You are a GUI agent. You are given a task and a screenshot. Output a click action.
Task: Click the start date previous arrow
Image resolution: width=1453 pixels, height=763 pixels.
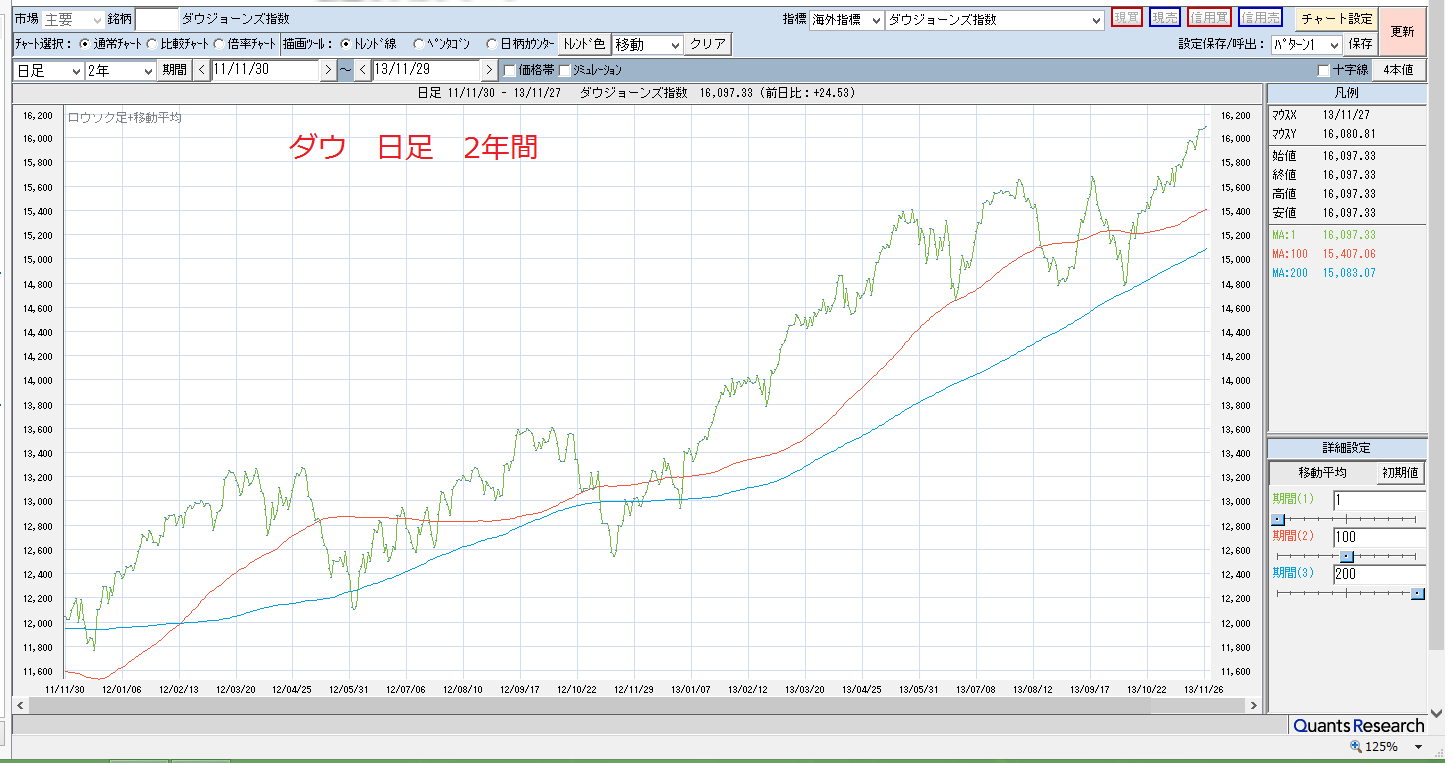pyautogui.click(x=201, y=70)
